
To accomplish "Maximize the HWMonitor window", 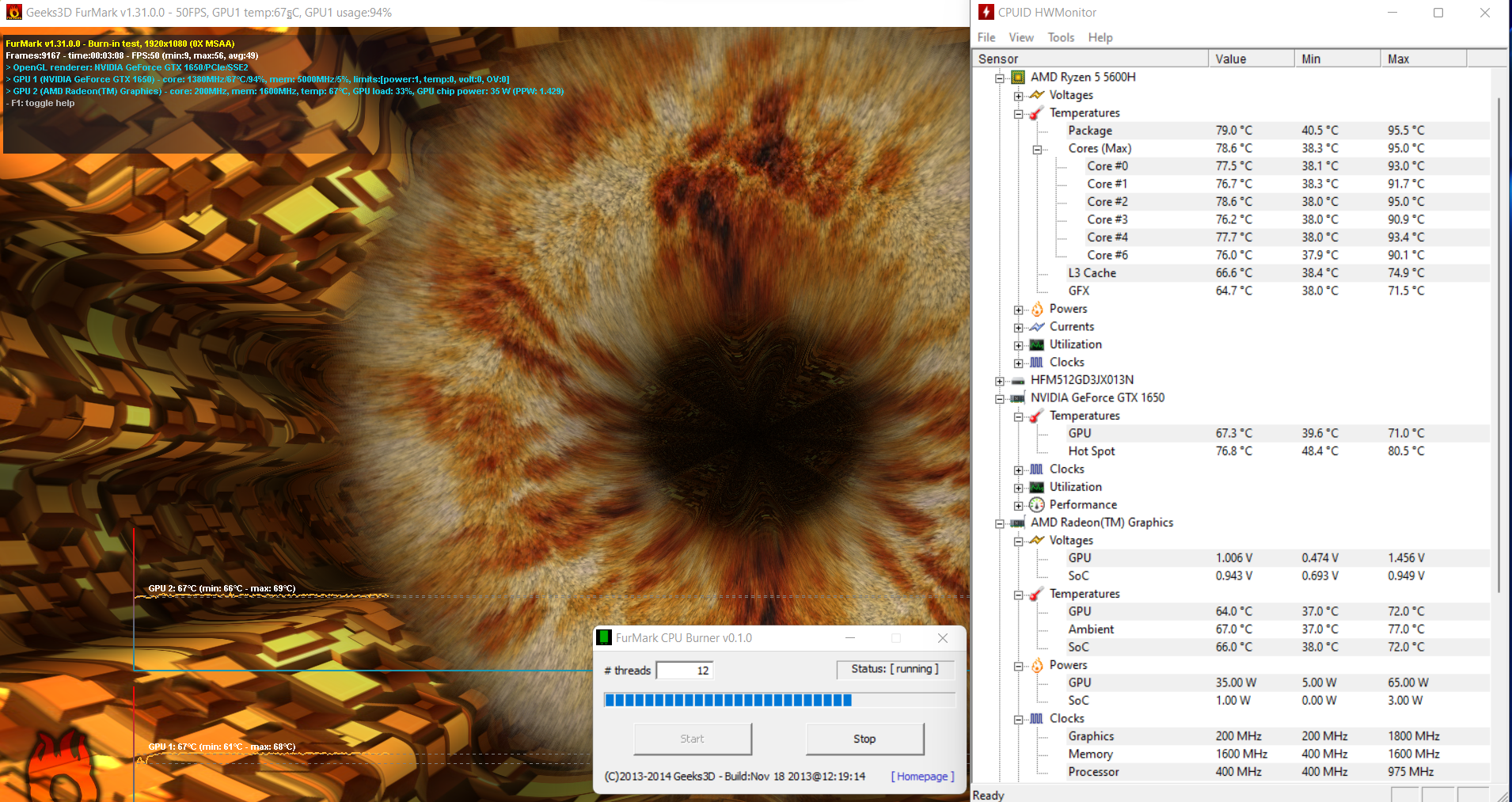I will click(x=1438, y=13).
